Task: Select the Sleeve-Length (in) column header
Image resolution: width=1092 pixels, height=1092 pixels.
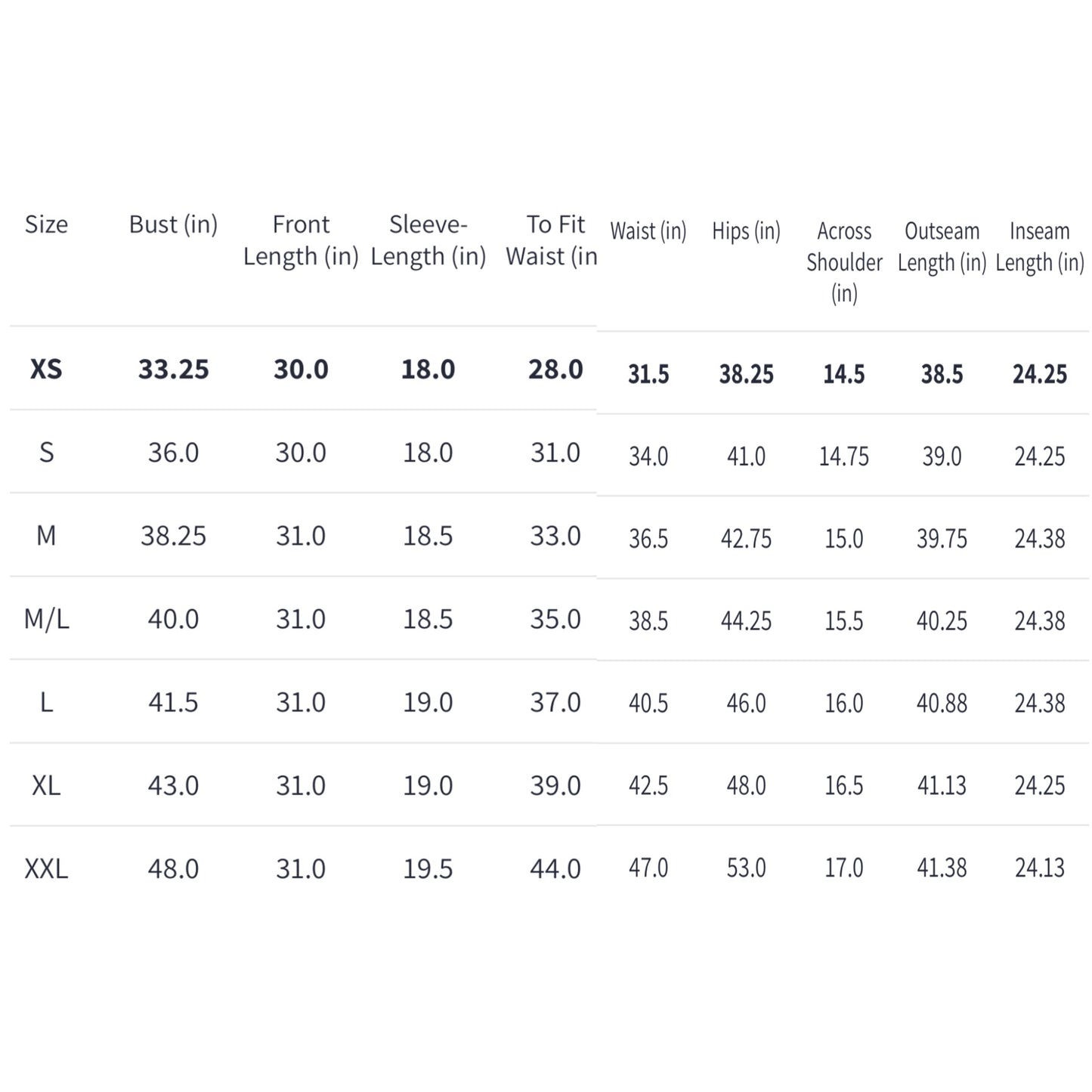Action: [x=428, y=240]
